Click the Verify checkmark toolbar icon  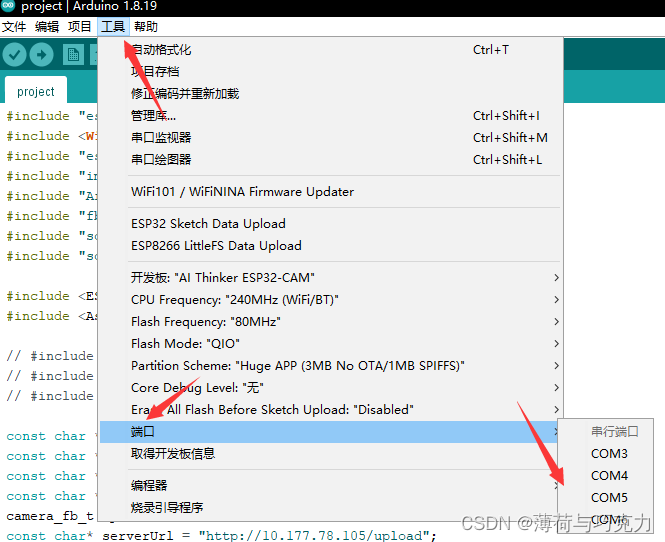click(14, 55)
